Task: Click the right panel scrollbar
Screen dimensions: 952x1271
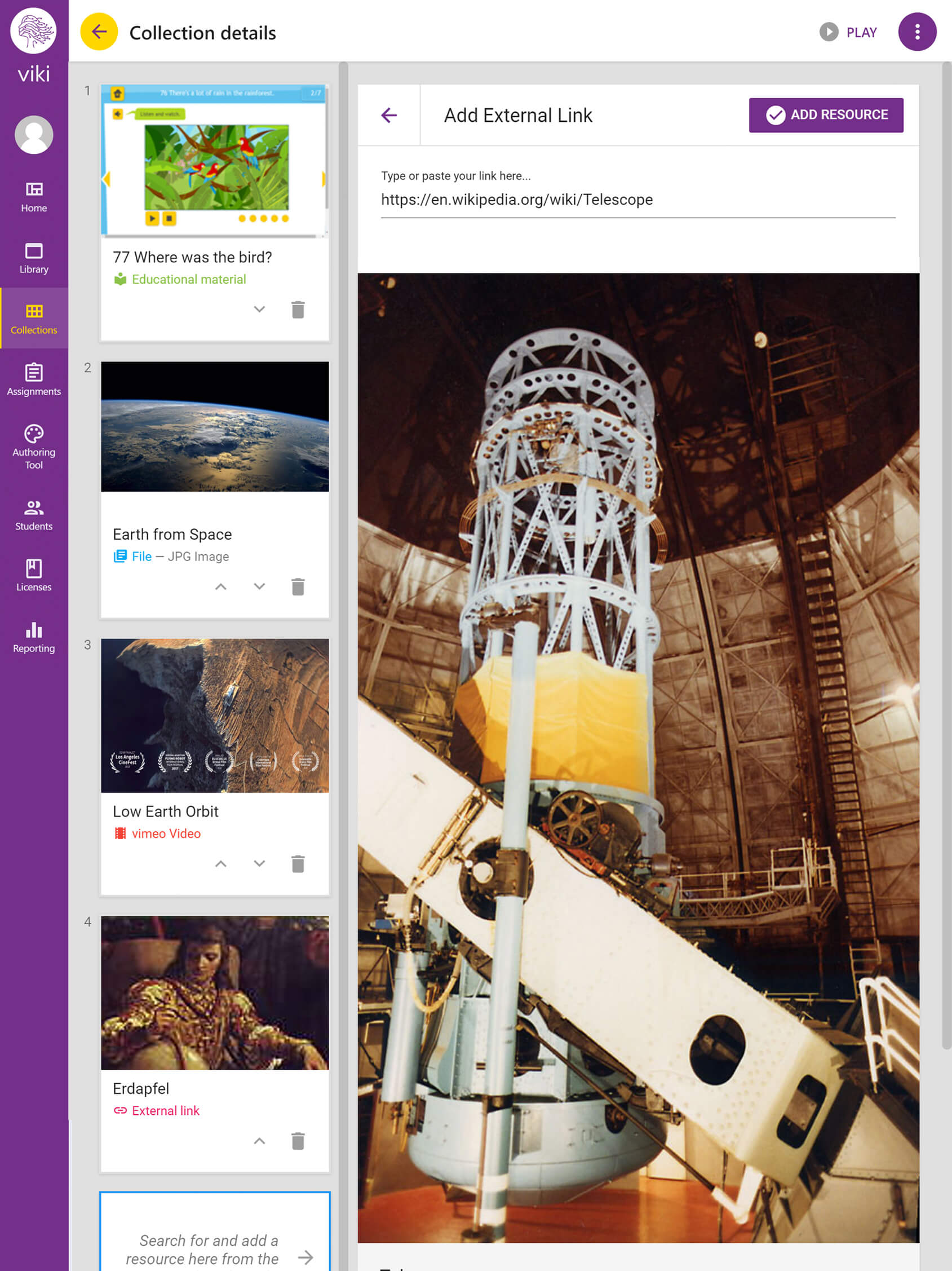Action: coord(947,555)
